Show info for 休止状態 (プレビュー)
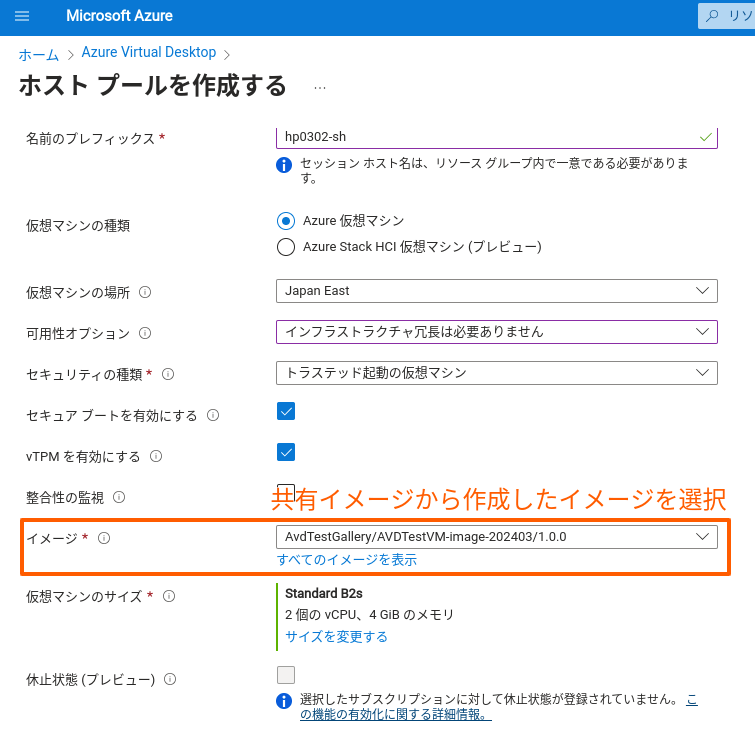 coord(170,679)
